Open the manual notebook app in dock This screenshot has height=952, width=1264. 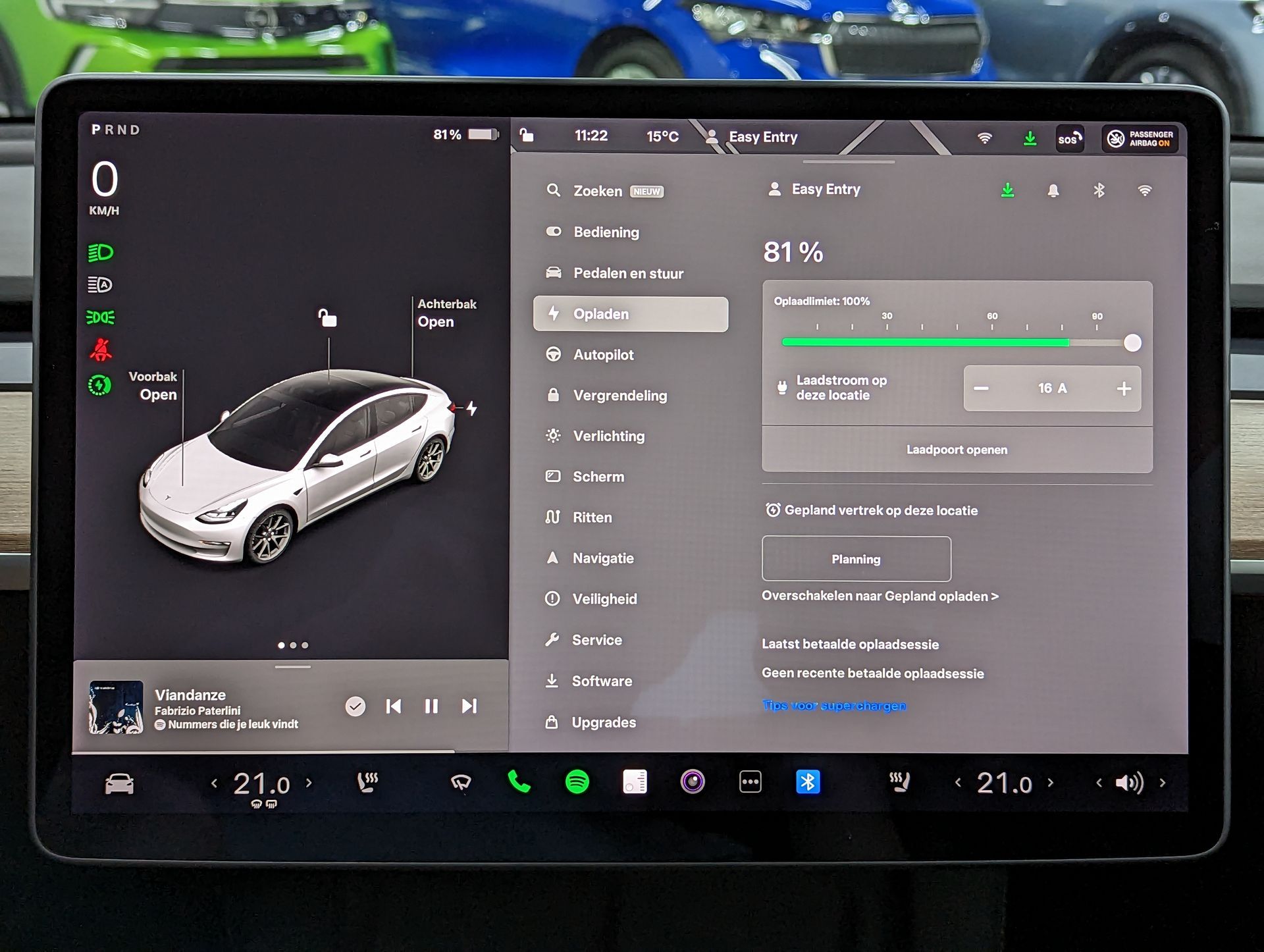tap(635, 782)
